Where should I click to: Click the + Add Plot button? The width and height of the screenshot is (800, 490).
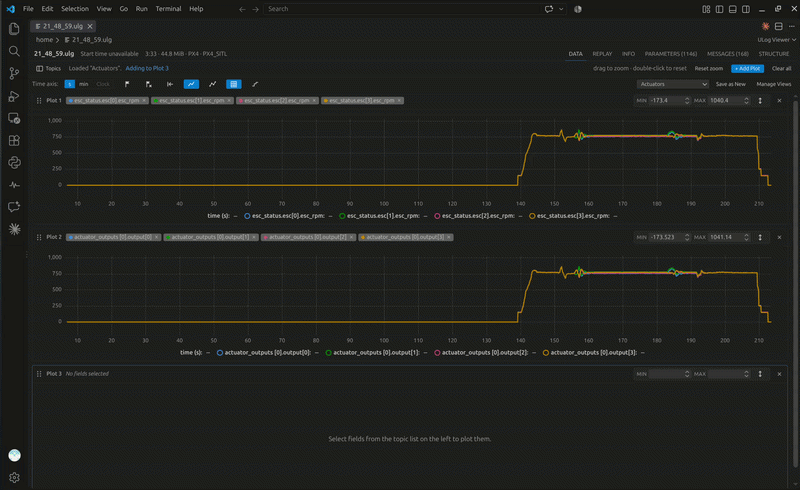point(747,68)
